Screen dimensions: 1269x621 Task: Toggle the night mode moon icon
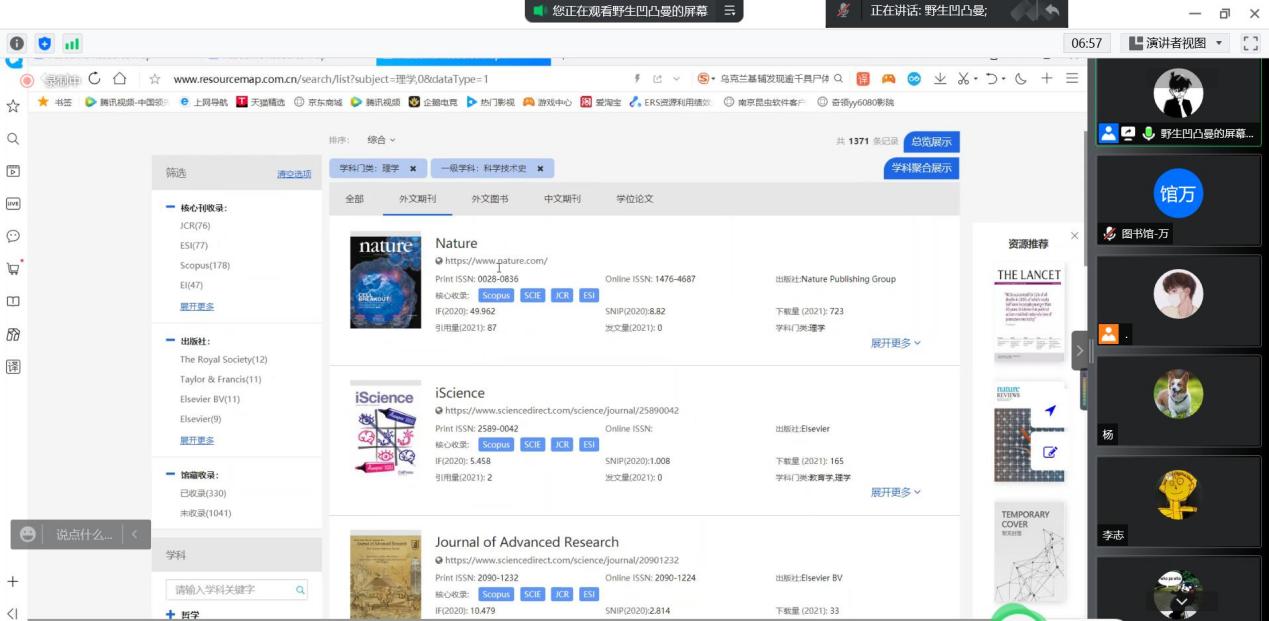[1020, 79]
